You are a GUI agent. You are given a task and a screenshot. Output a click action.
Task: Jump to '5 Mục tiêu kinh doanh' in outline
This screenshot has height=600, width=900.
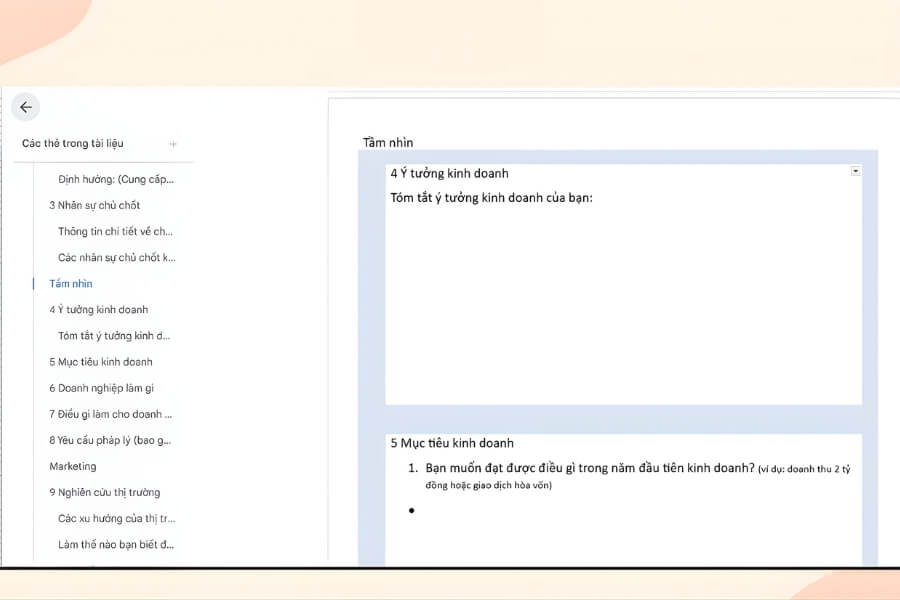point(101,362)
